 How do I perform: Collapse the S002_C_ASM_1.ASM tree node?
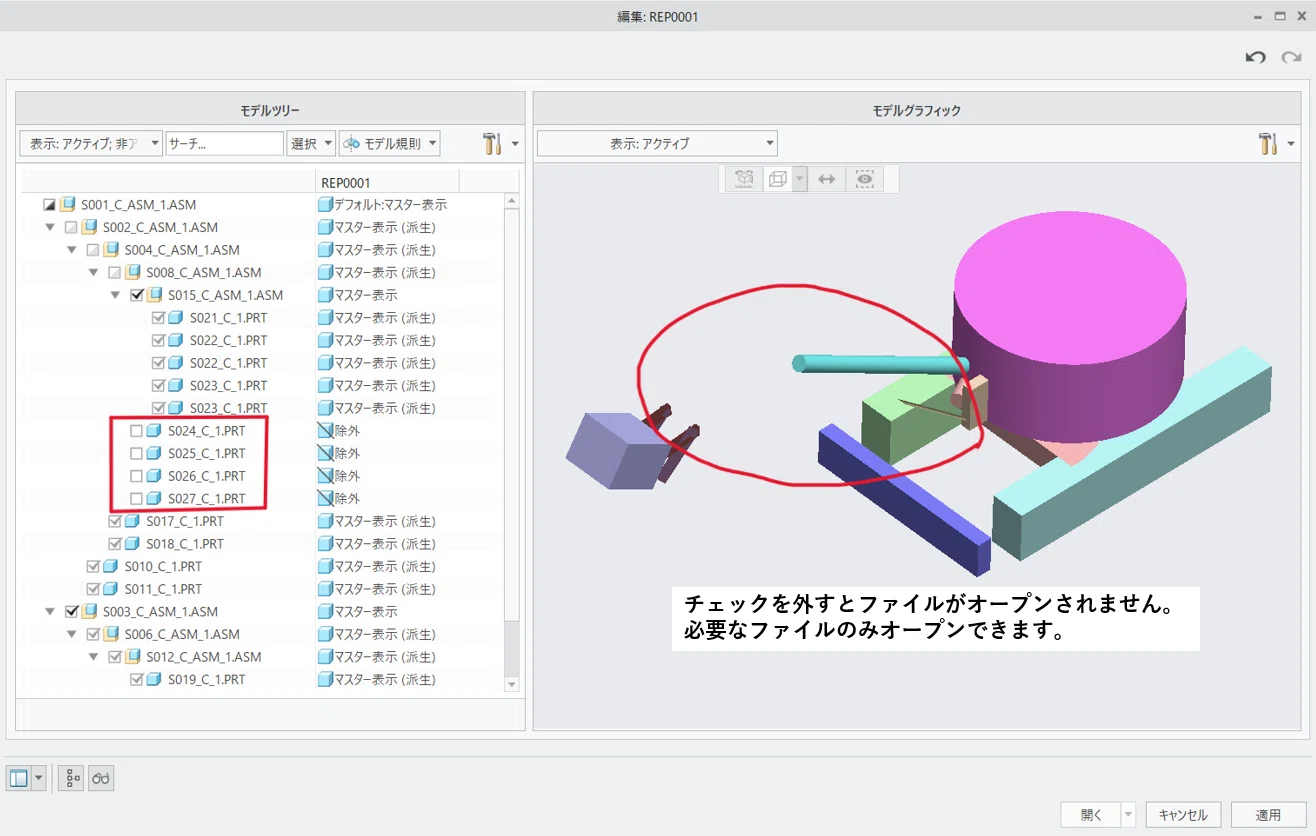50,228
